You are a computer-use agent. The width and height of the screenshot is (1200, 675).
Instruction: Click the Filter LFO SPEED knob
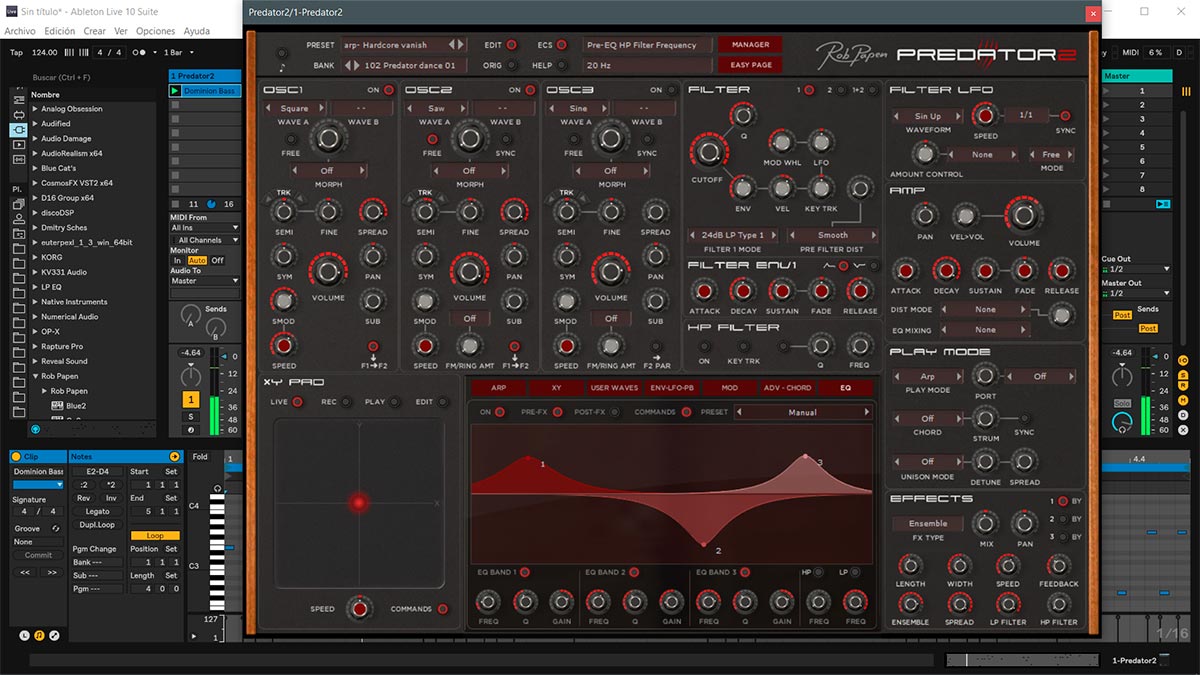pos(985,116)
